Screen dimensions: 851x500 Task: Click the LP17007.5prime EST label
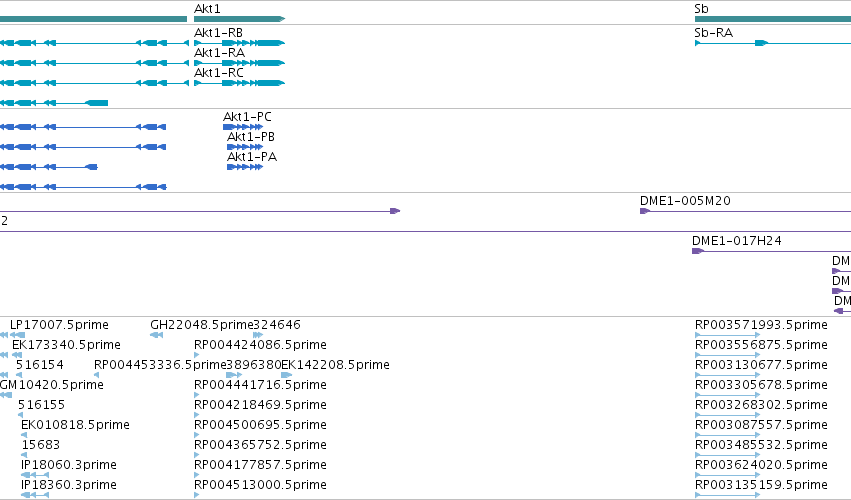coord(59,325)
